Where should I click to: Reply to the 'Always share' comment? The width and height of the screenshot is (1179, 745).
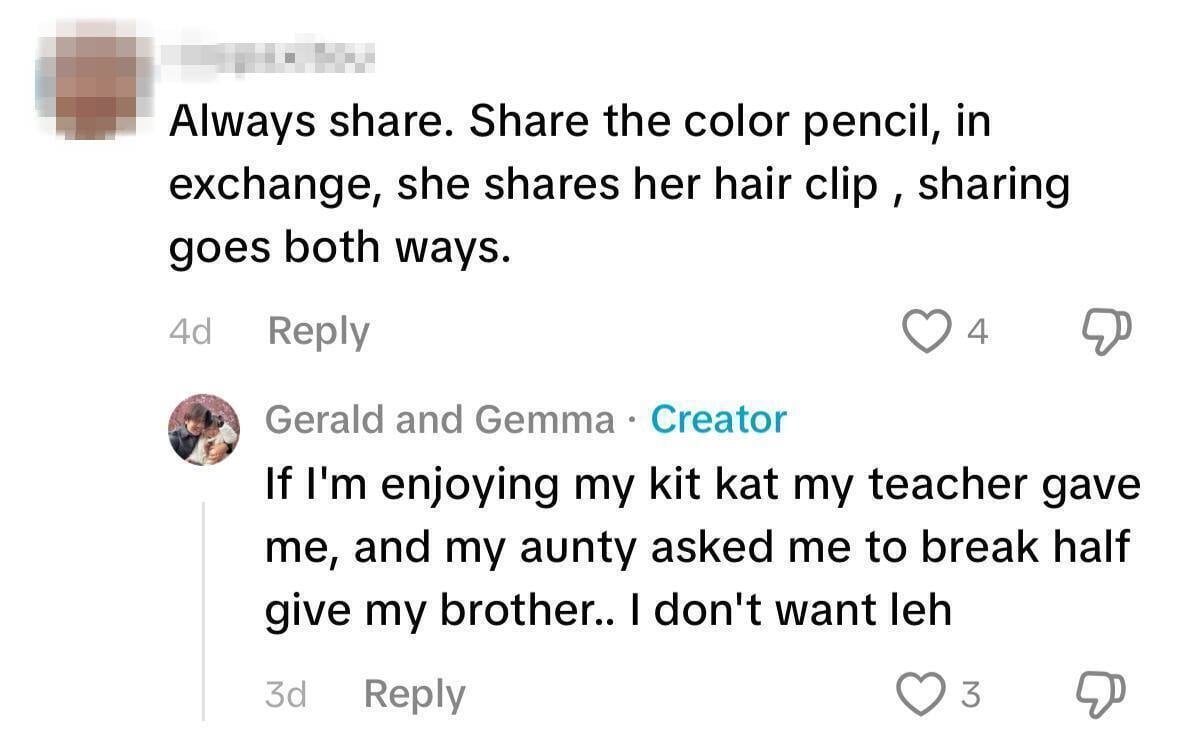(318, 331)
